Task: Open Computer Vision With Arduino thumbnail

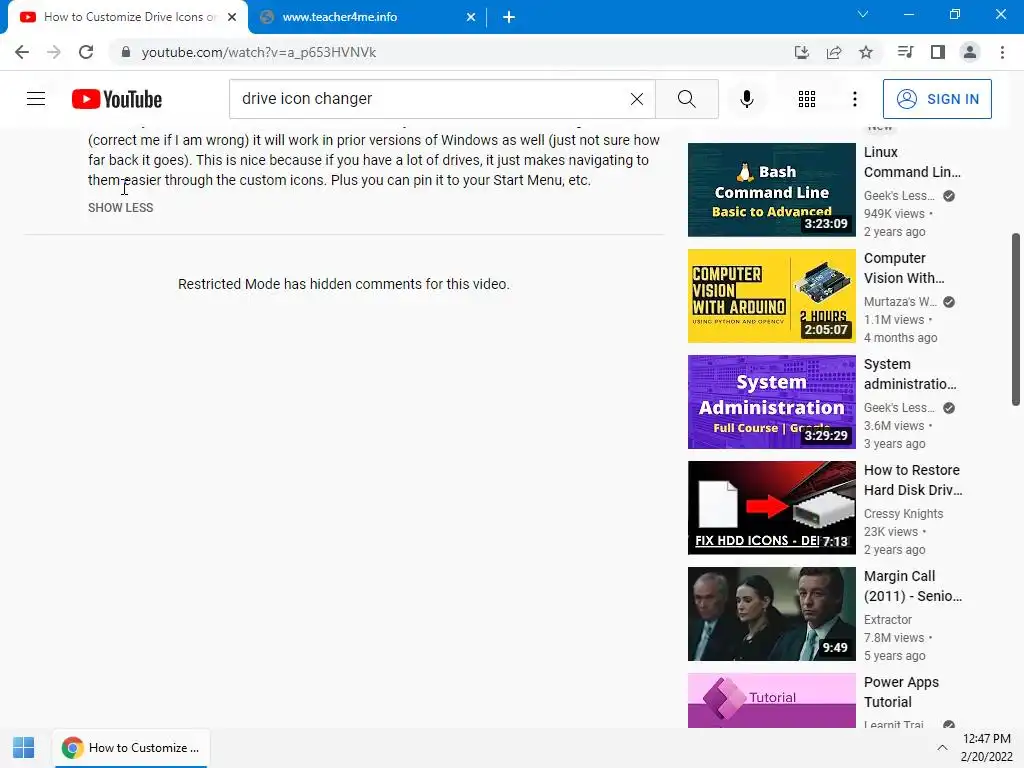Action: pyautogui.click(x=771, y=296)
